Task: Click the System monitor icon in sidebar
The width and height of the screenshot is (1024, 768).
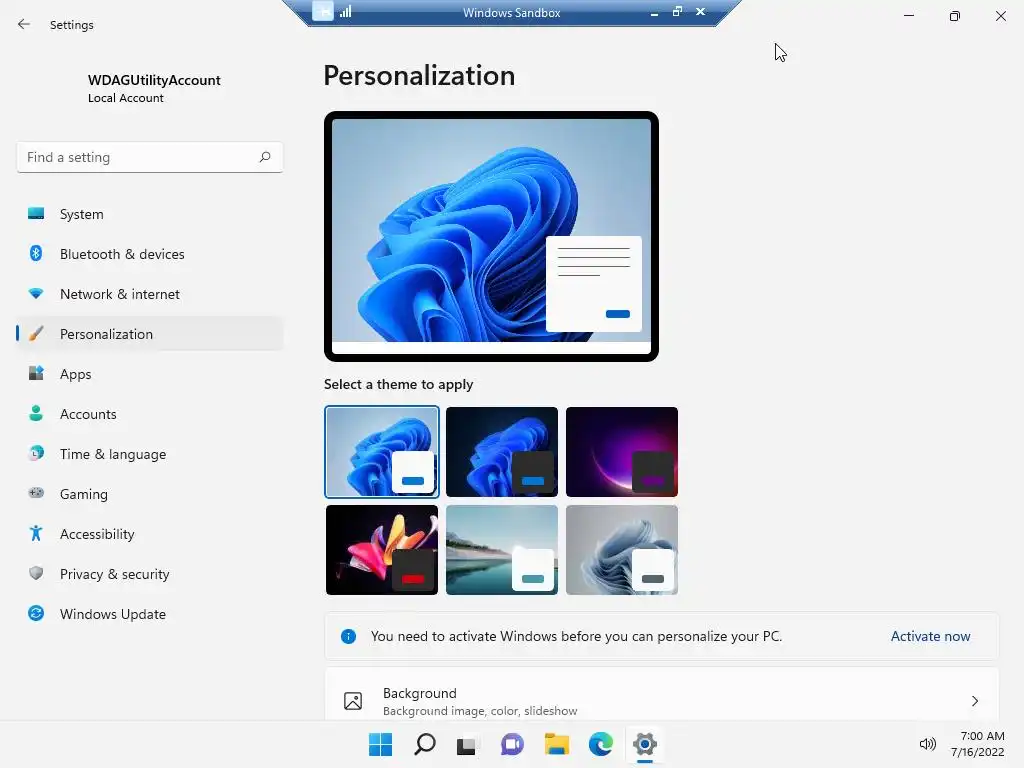Action: [36, 214]
